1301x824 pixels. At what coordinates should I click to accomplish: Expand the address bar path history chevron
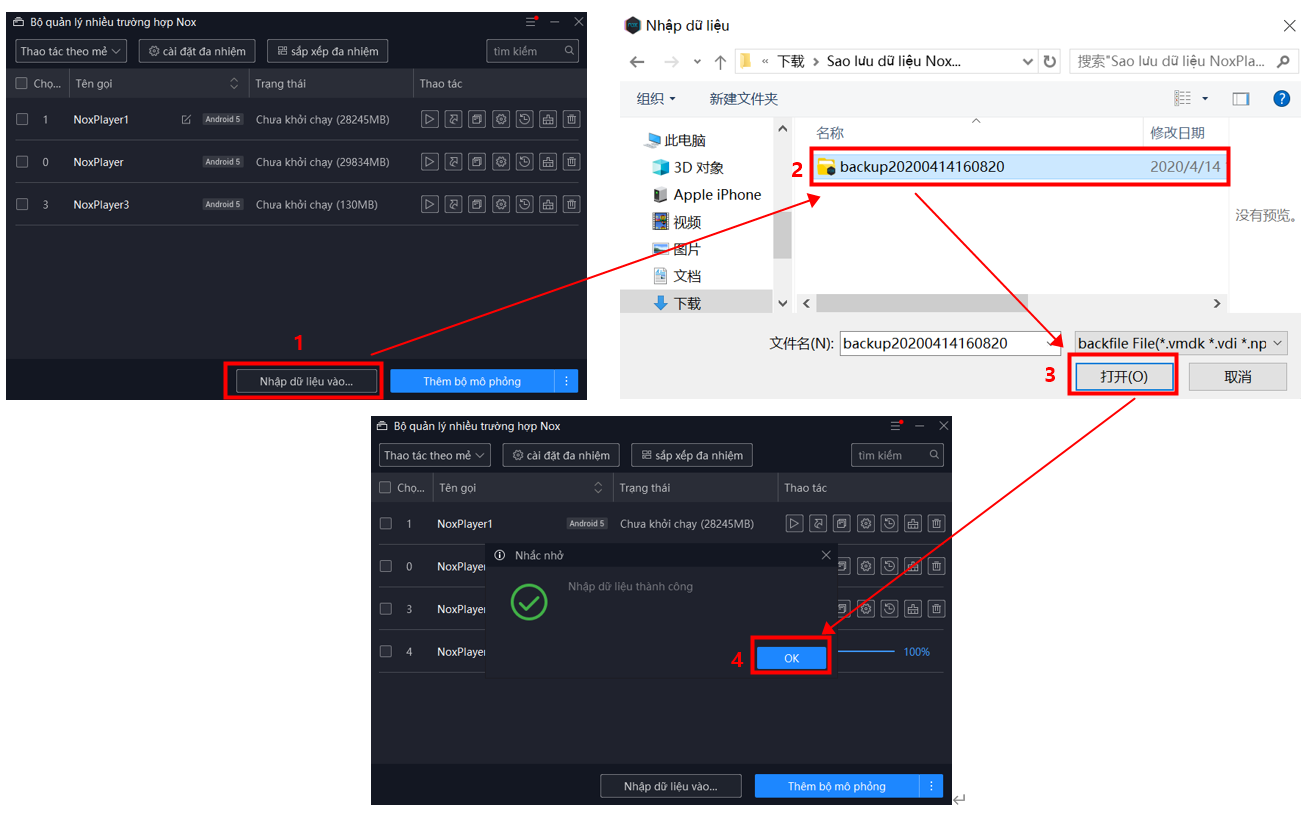point(1028,62)
